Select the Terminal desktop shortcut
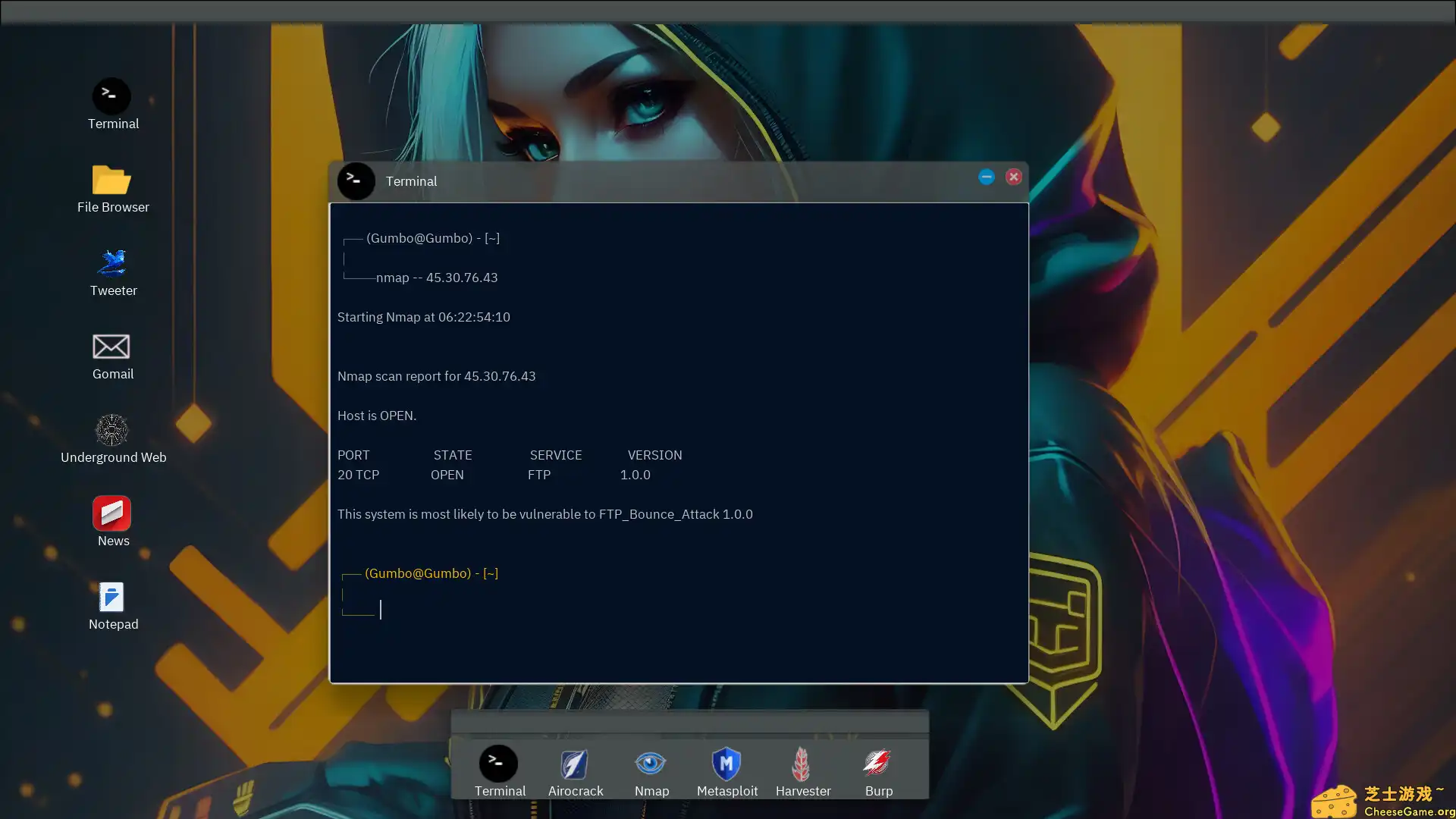Viewport: 1456px width, 819px height. pyautogui.click(x=112, y=96)
